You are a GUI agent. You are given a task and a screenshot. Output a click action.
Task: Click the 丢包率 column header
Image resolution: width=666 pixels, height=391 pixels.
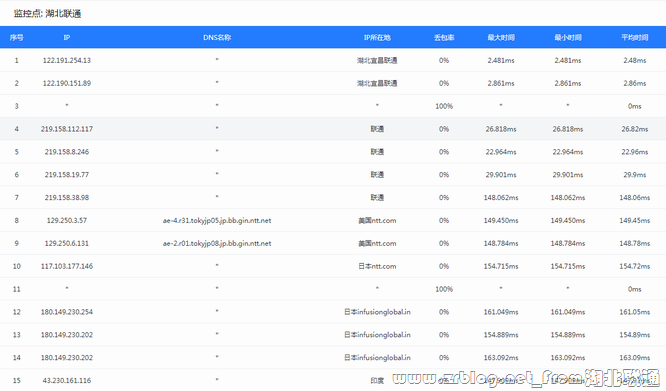[x=444, y=37]
